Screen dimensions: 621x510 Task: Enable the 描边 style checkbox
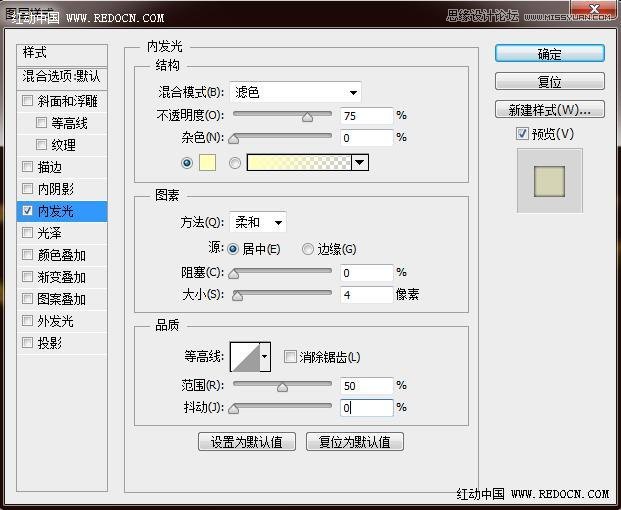27,166
